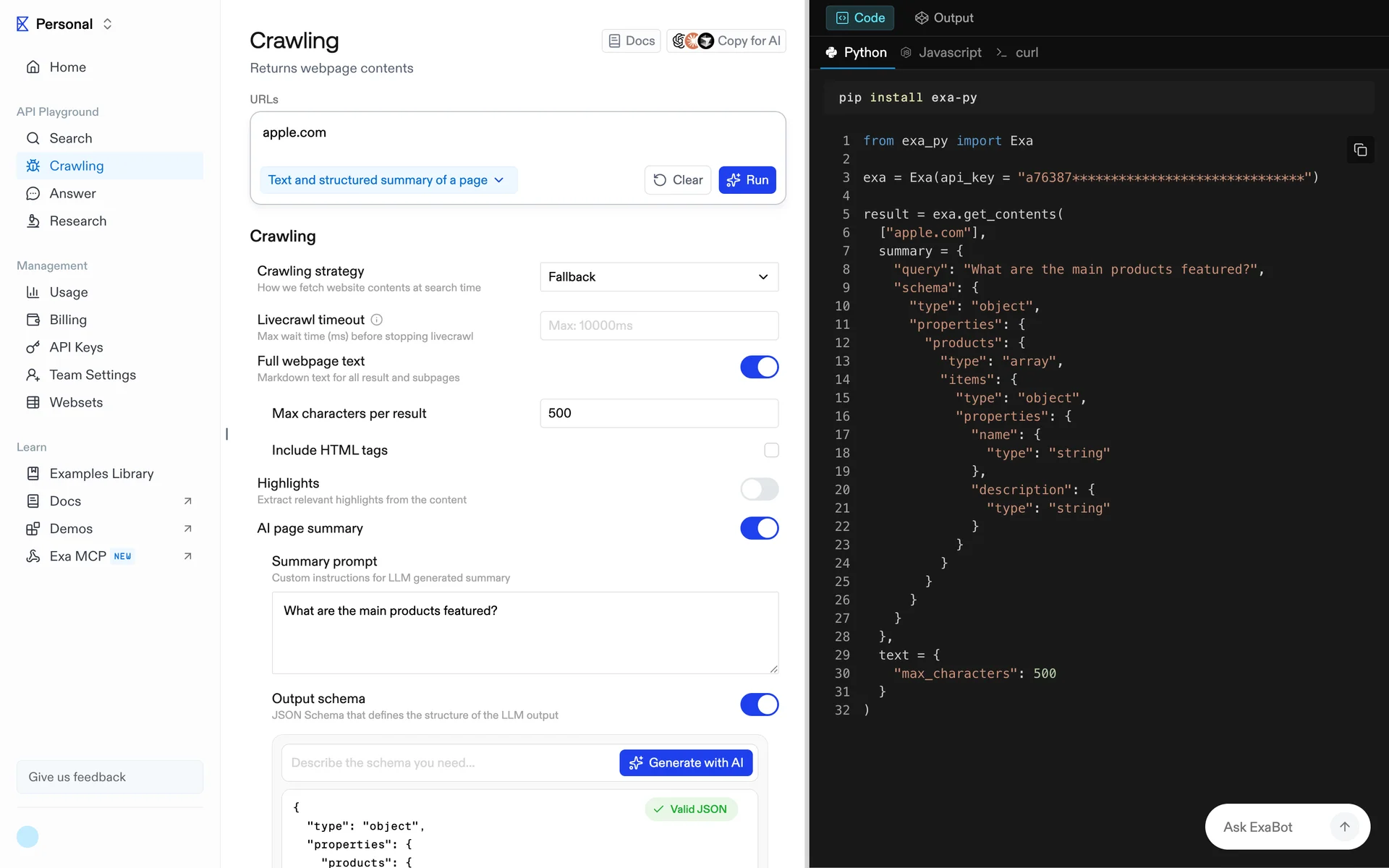
Task: Check the Include HTML tags checkbox
Action: click(771, 450)
